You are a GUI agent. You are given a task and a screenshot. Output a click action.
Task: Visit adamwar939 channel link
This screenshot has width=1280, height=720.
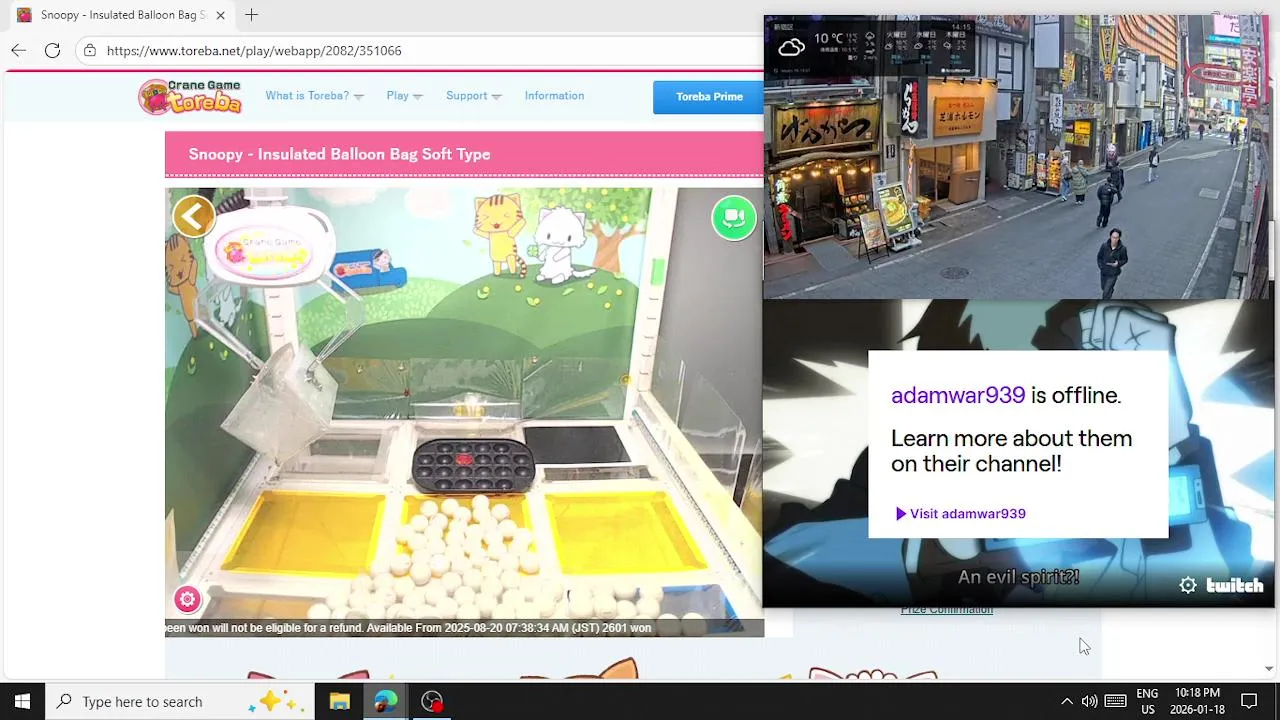pos(960,514)
